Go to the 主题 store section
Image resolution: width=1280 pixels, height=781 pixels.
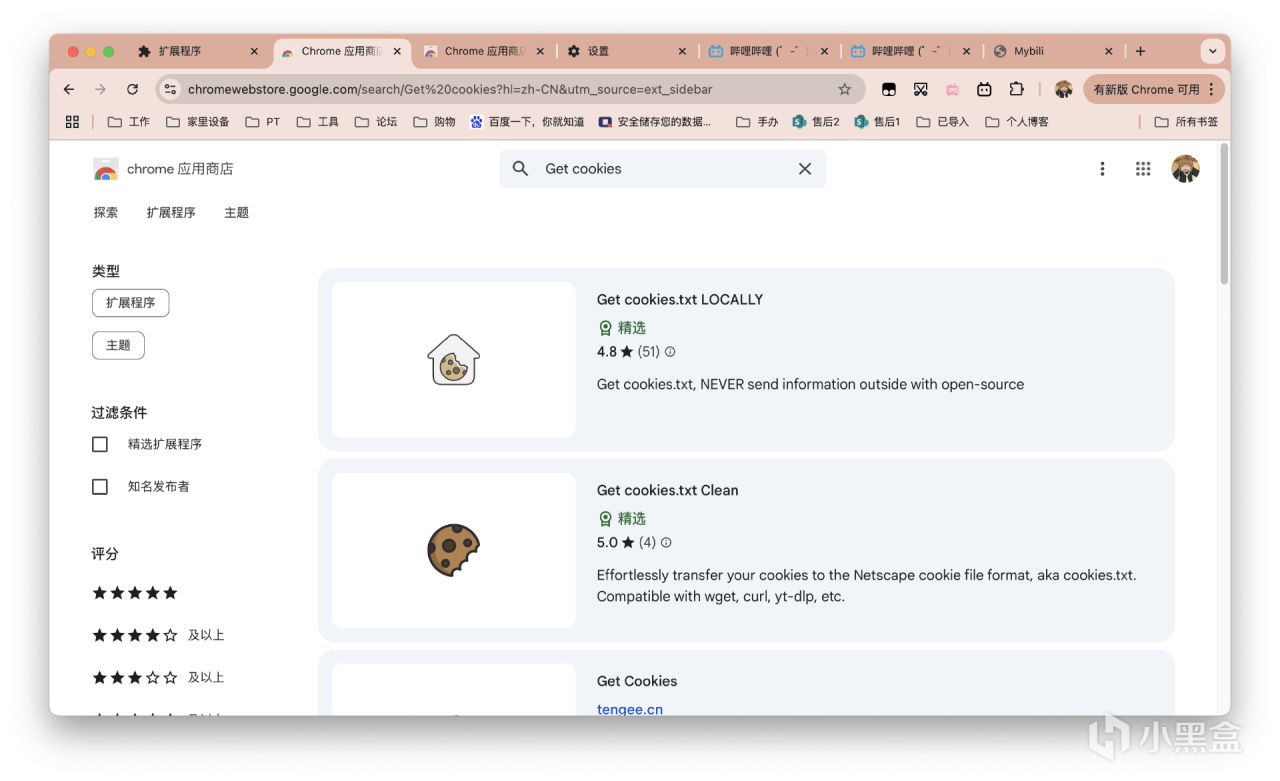[237, 213]
